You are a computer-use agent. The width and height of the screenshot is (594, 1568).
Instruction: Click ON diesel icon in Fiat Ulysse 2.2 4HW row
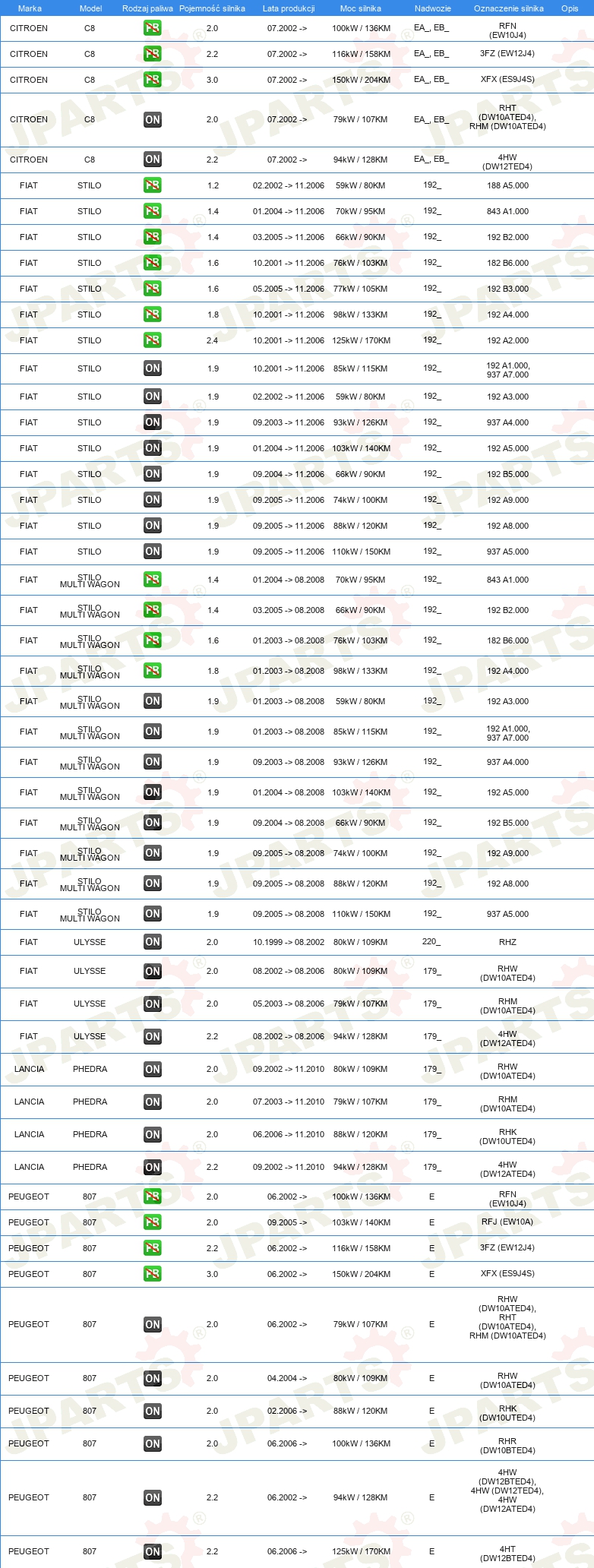(152, 1036)
